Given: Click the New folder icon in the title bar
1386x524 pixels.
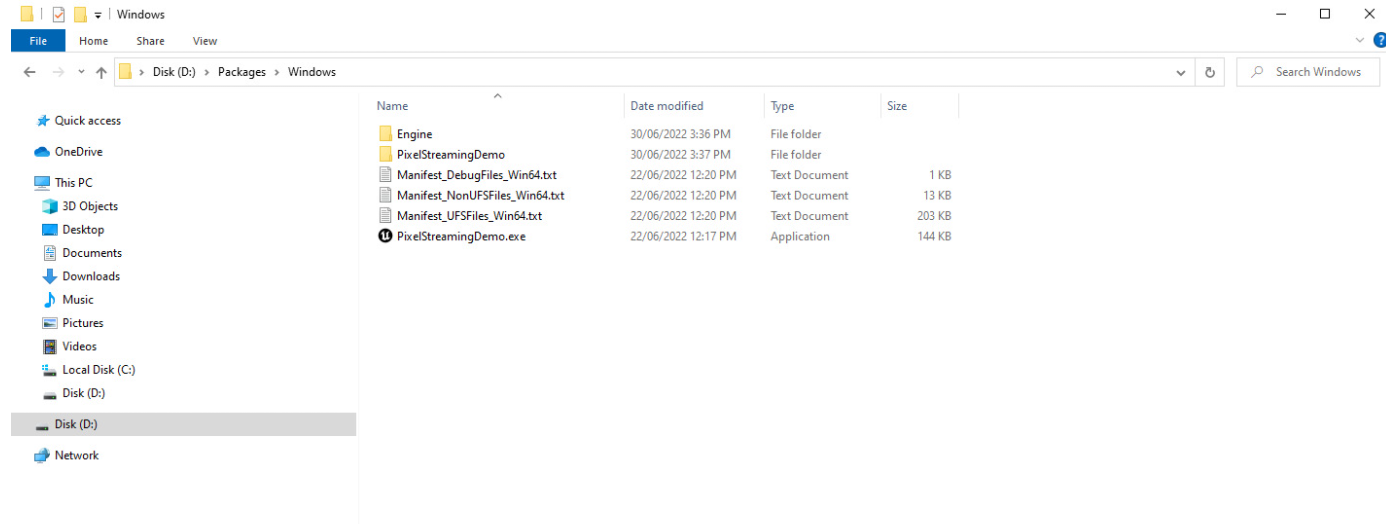Looking at the screenshot, I should click(x=80, y=14).
